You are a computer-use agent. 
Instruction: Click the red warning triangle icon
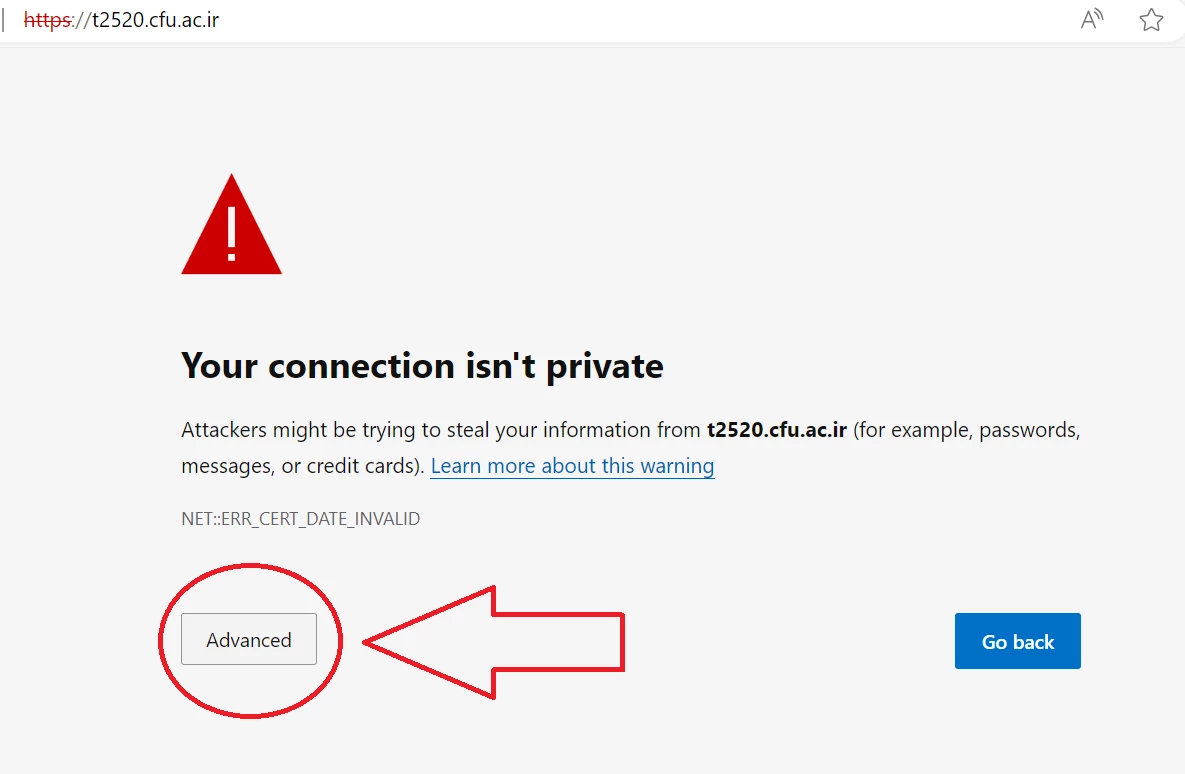click(231, 226)
